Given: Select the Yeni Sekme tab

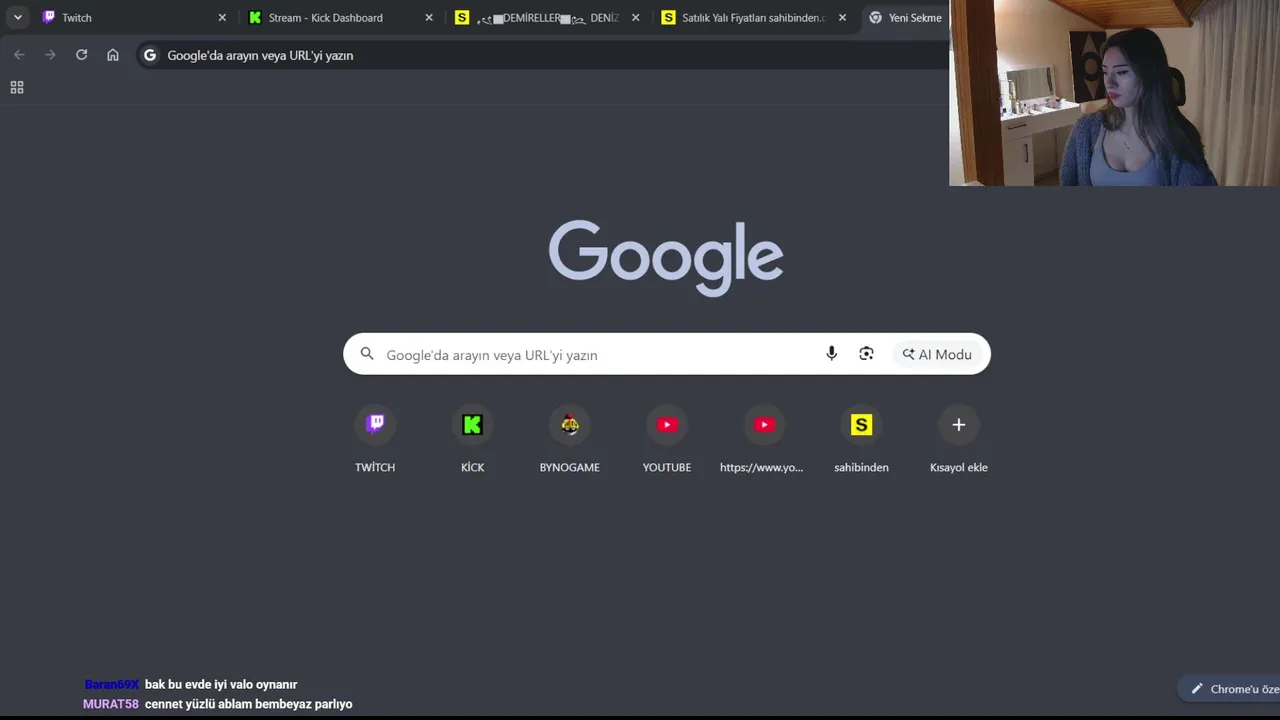Looking at the screenshot, I should (905, 17).
